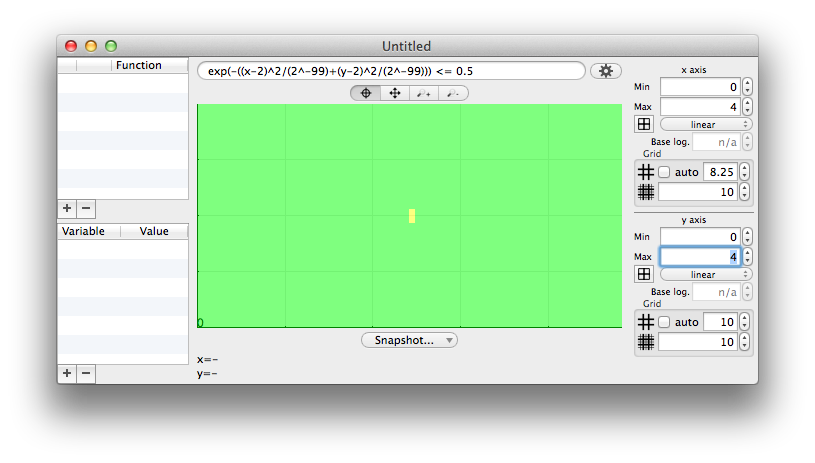Remove variable with minus button
815x463 pixels.
86,373
